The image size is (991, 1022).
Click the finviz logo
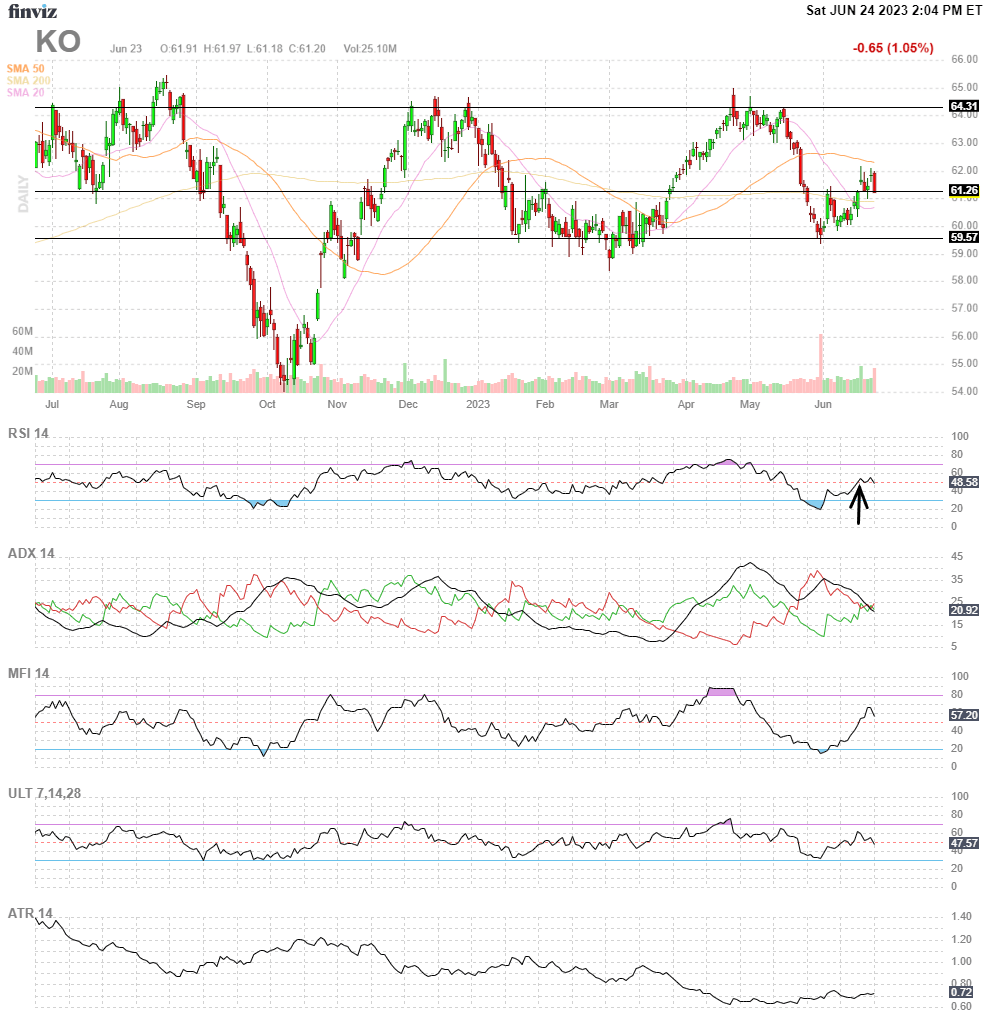click(x=32, y=11)
